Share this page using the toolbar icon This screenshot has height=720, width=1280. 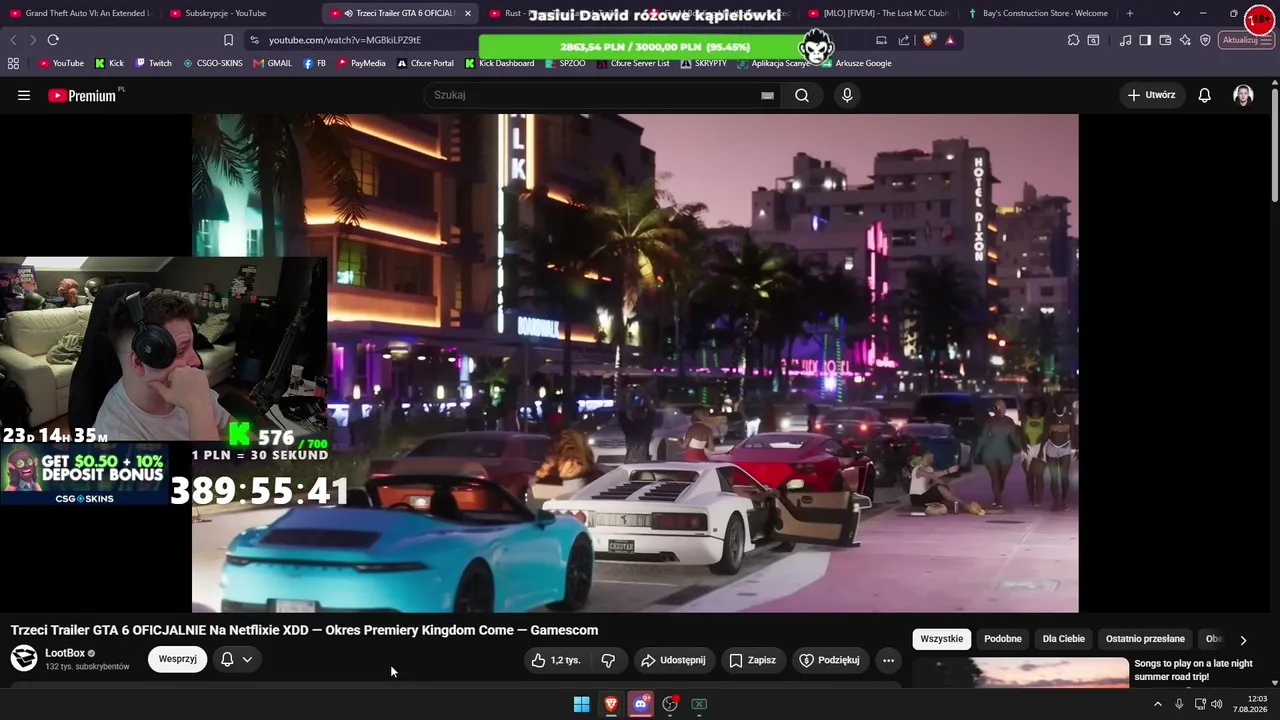coord(904,40)
